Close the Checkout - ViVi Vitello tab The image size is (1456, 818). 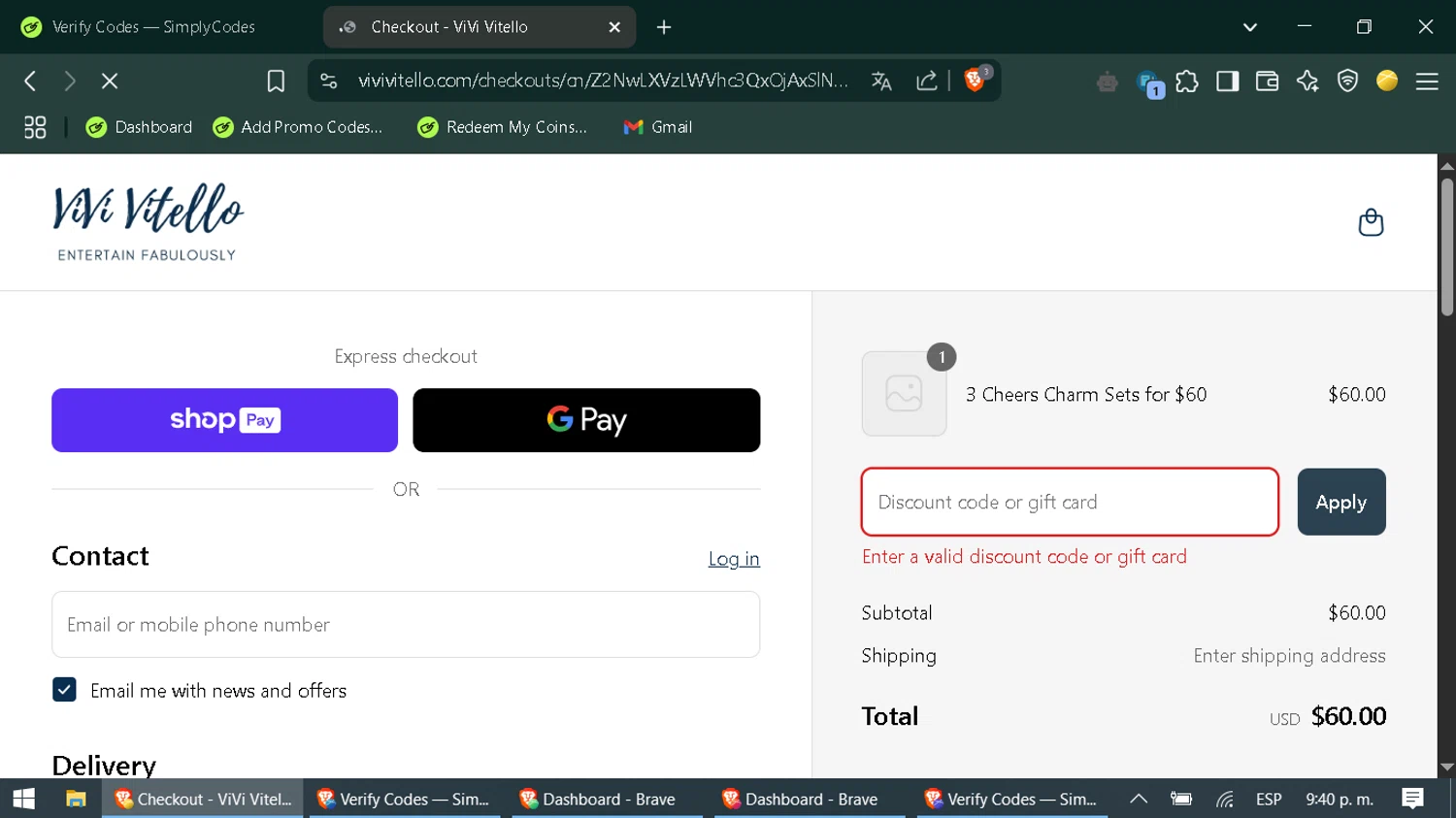pos(614,27)
